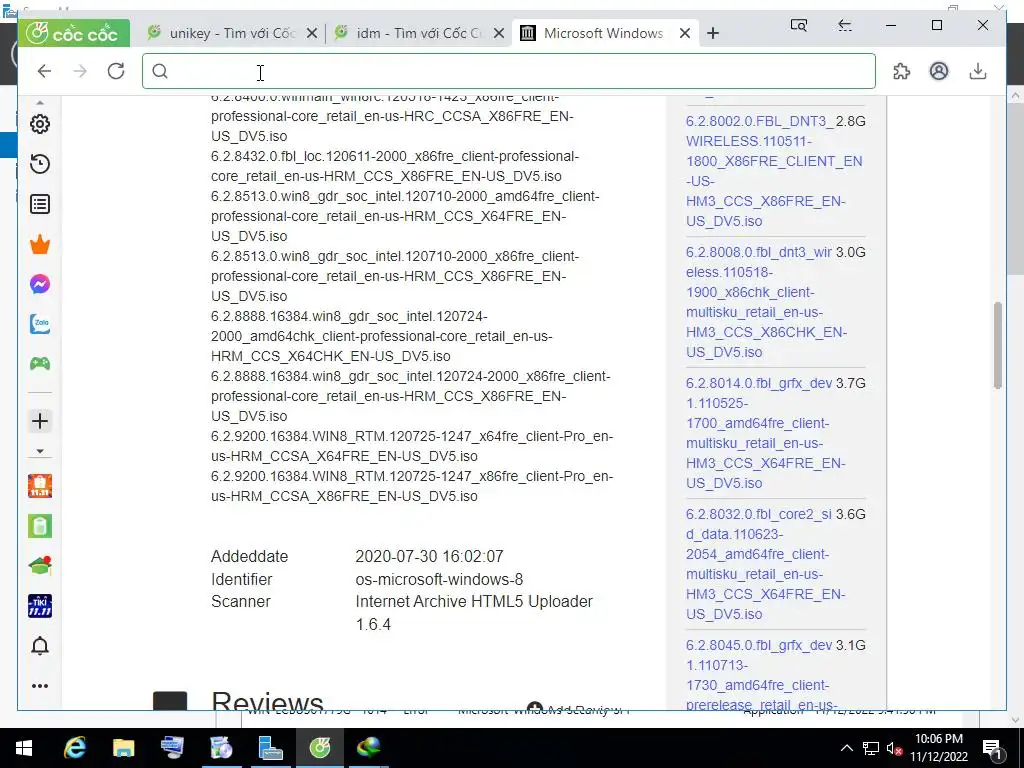1024x768 pixels.
Task: Go forward to the next page
Action: pos(80,71)
